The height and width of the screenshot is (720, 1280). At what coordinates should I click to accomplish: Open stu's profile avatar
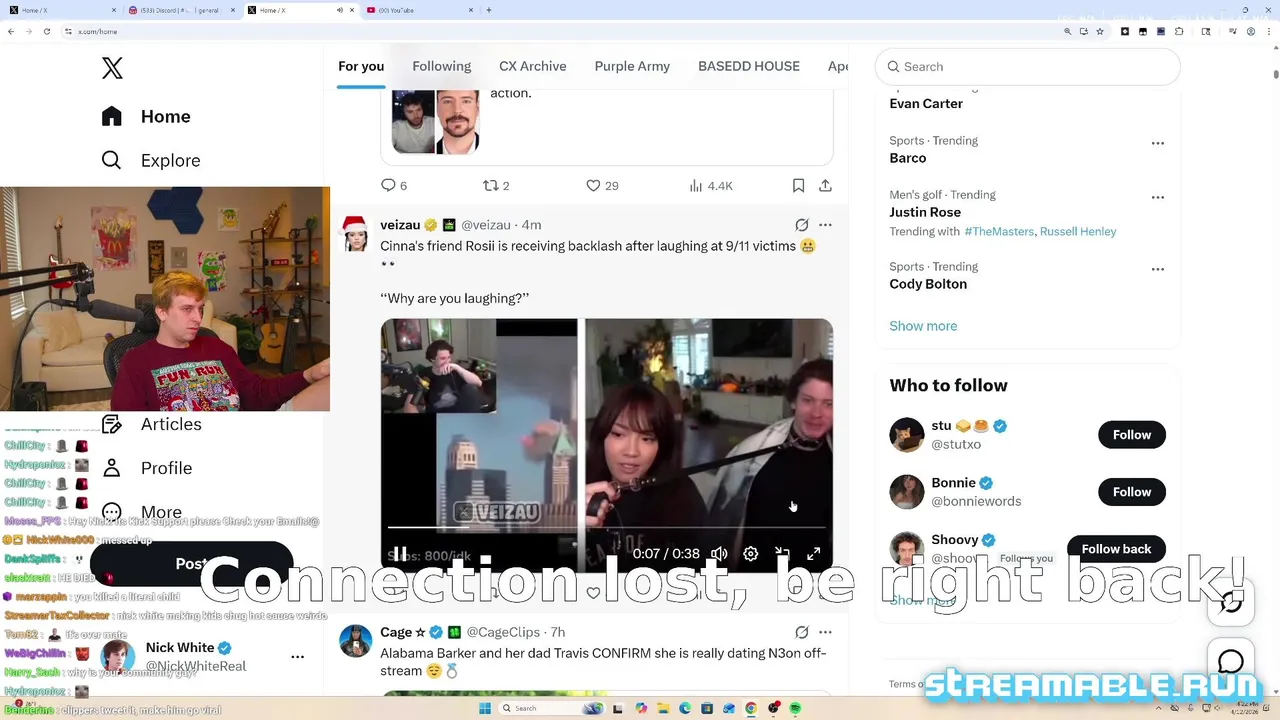click(x=907, y=435)
